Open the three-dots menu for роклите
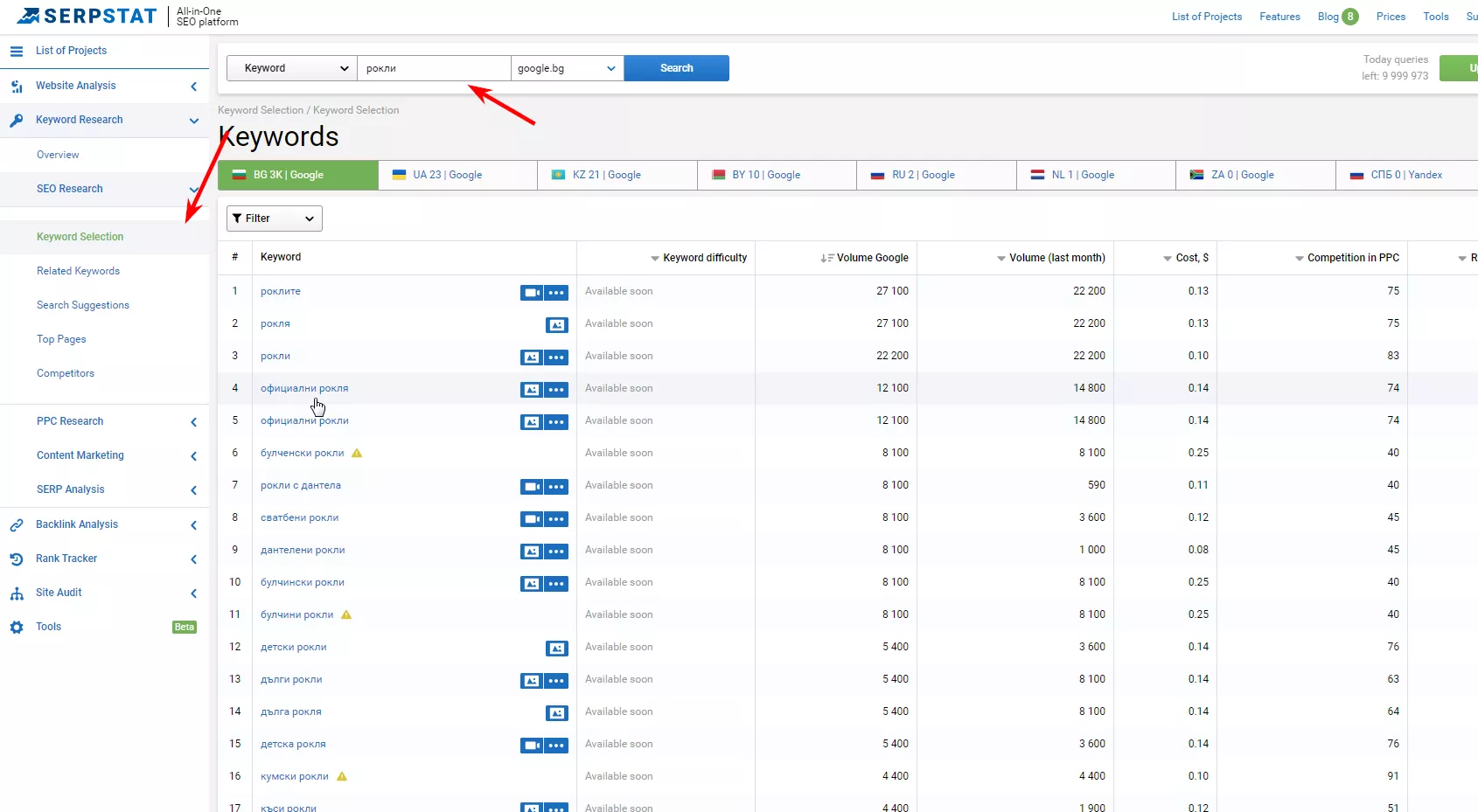The height and width of the screenshot is (812, 1478). point(556,293)
